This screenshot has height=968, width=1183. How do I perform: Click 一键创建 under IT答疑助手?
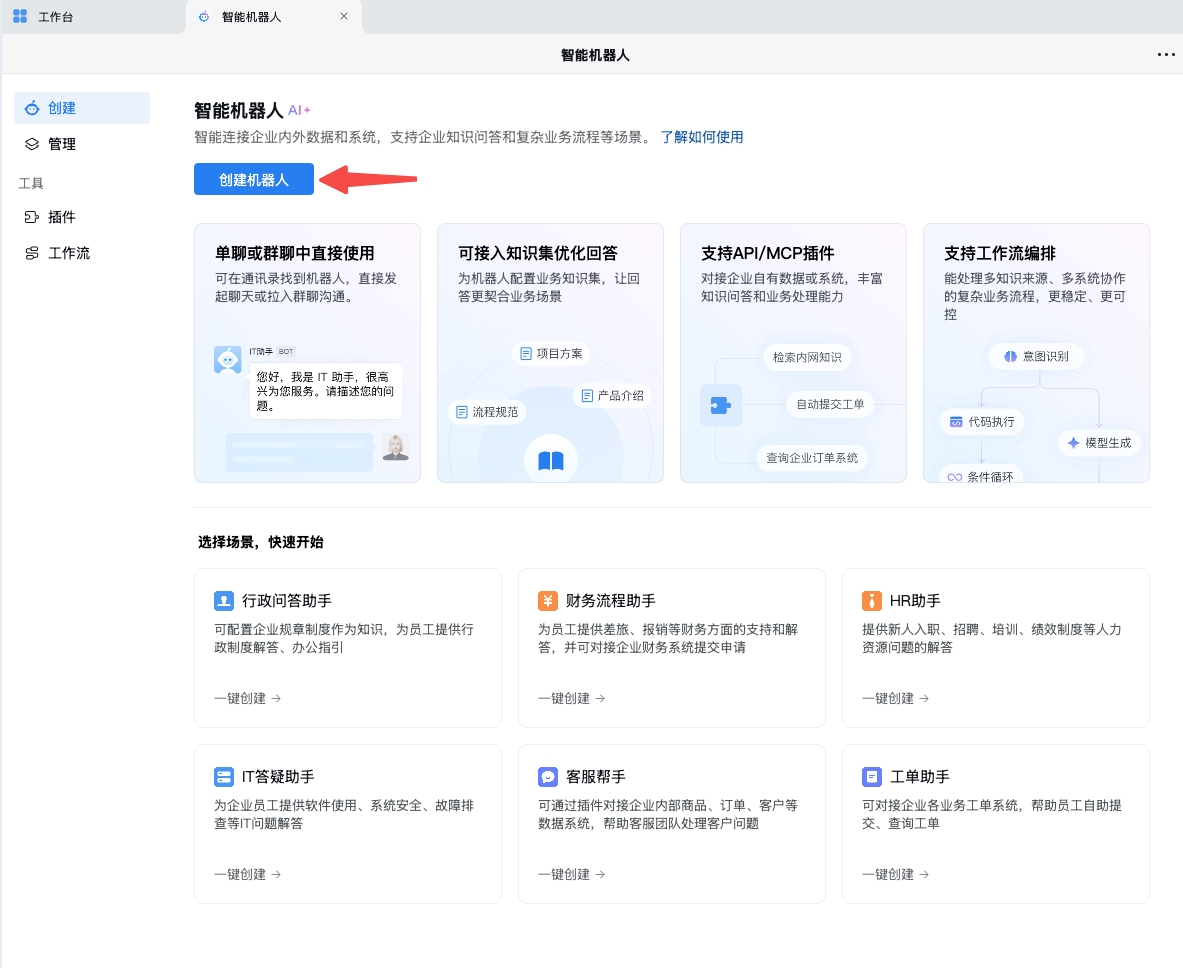[247, 874]
